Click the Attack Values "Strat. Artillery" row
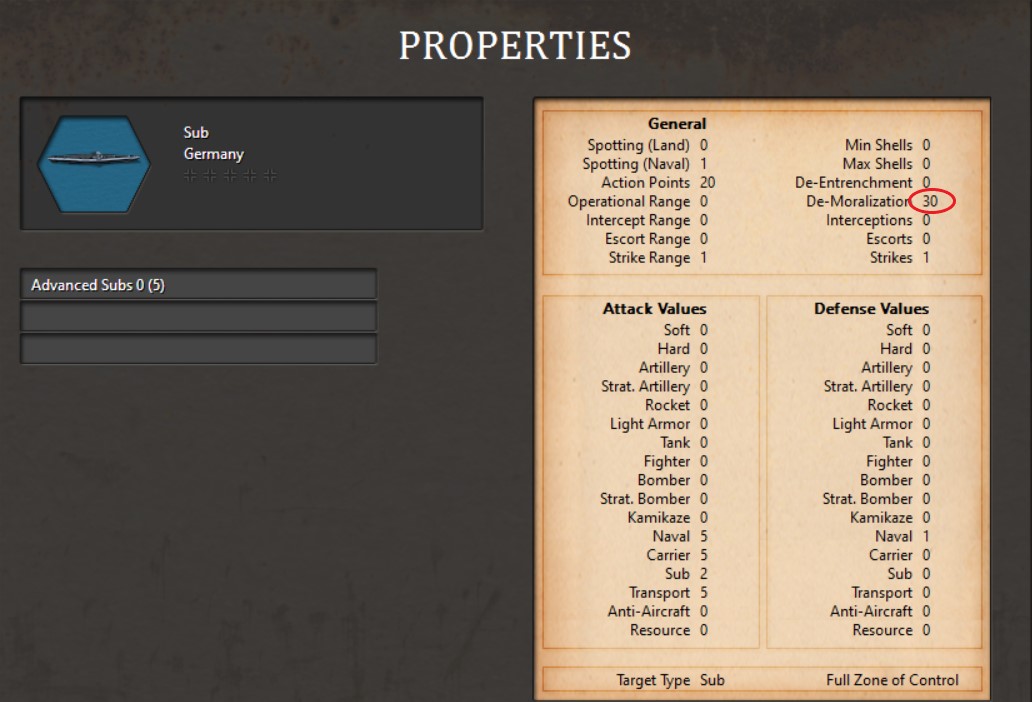Screen dimensions: 1032x702 [654, 386]
